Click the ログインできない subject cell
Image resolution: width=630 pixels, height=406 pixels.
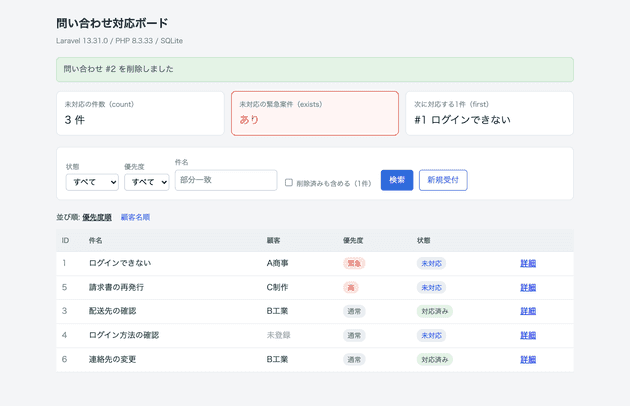120,263
